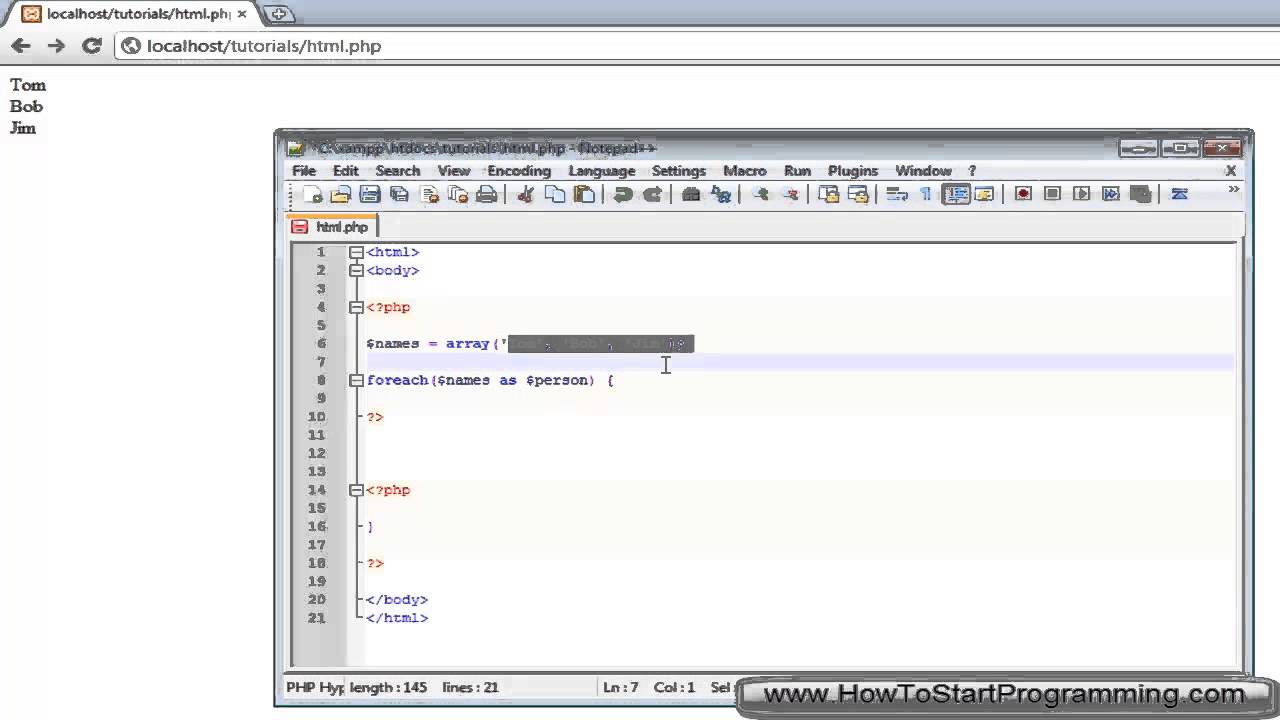Open the Macro menu
This screenshot has width=1280, height=720.
pyautogui.click(x=745, y=171)
